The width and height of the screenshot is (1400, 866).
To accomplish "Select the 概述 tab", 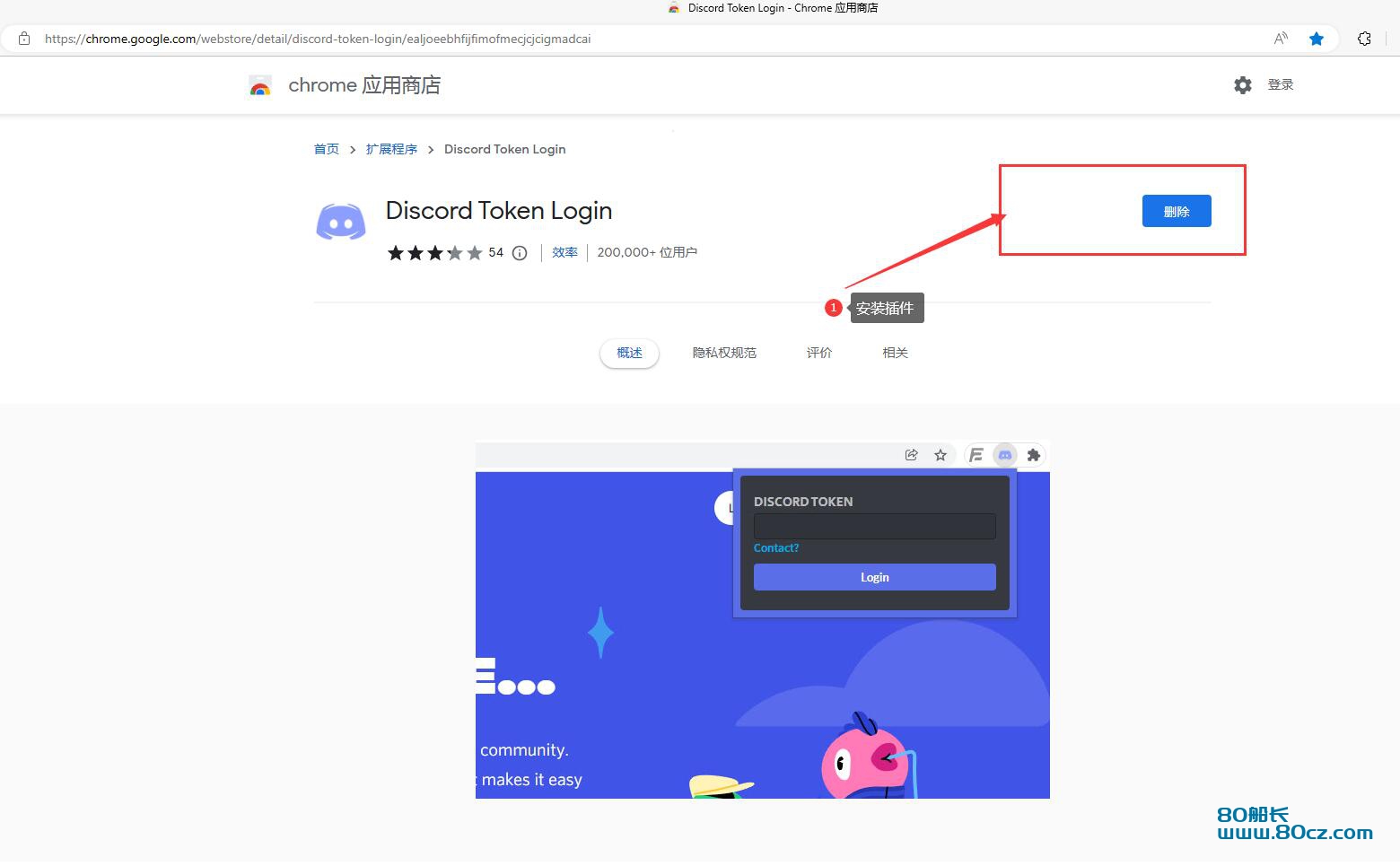I will [x=629, y=353].
